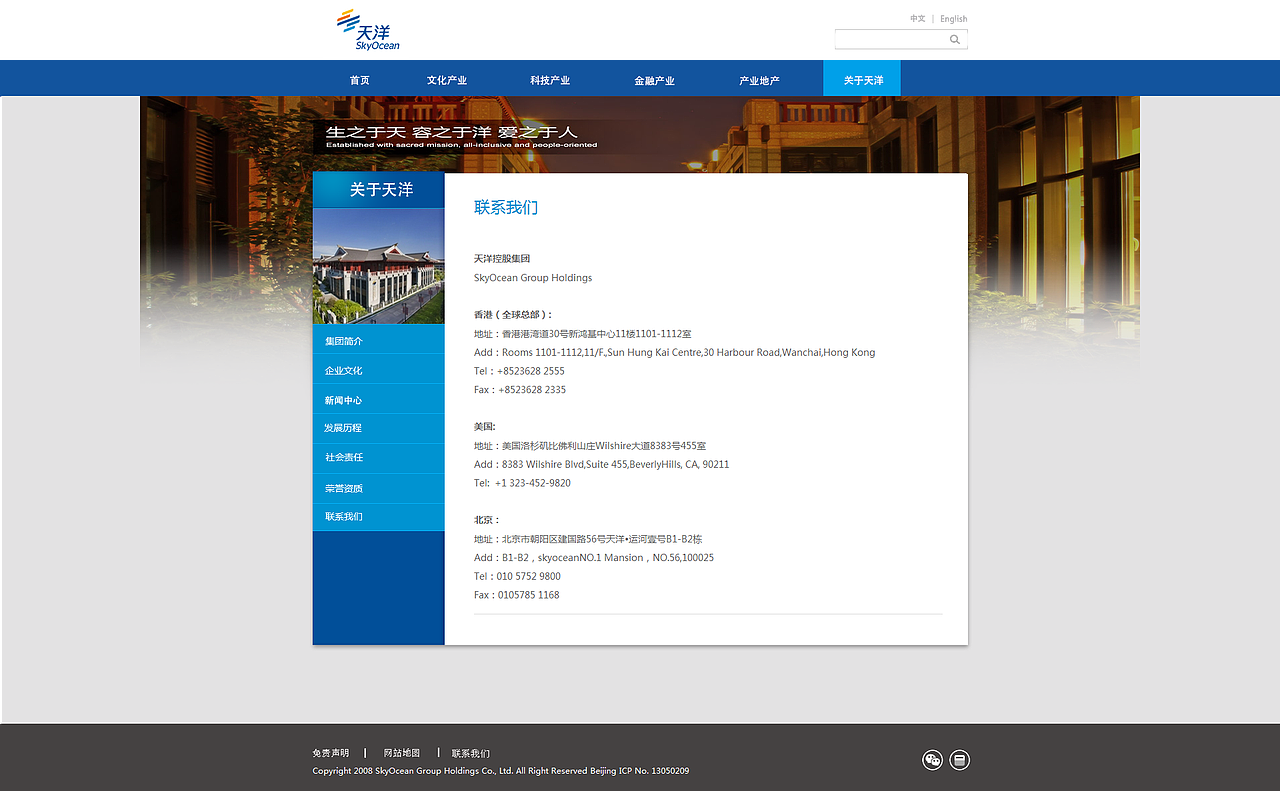Open 文化产业 navigation item

(x=447, y=80)
